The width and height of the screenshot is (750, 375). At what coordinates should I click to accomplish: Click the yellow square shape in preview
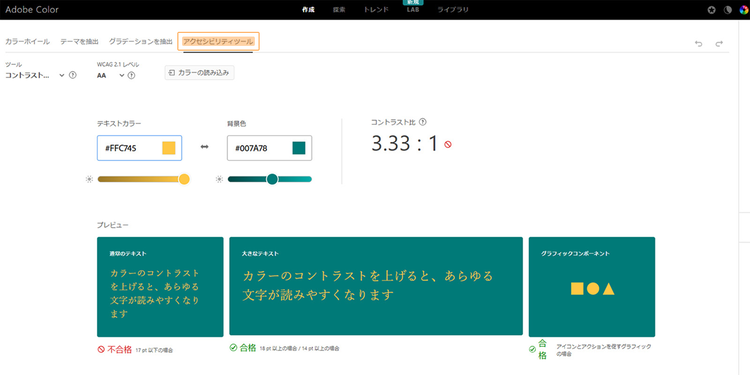577,289
